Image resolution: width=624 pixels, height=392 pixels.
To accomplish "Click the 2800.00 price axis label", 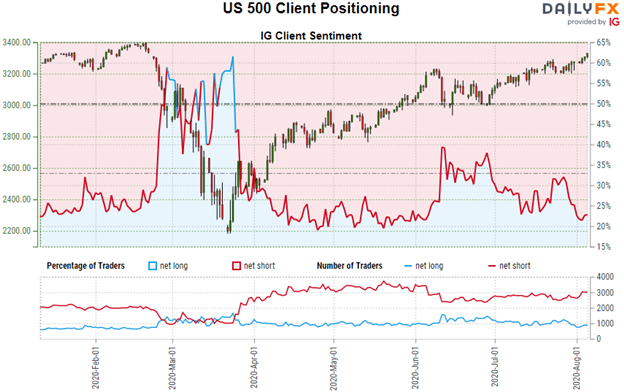I will (x=16, y=137).
